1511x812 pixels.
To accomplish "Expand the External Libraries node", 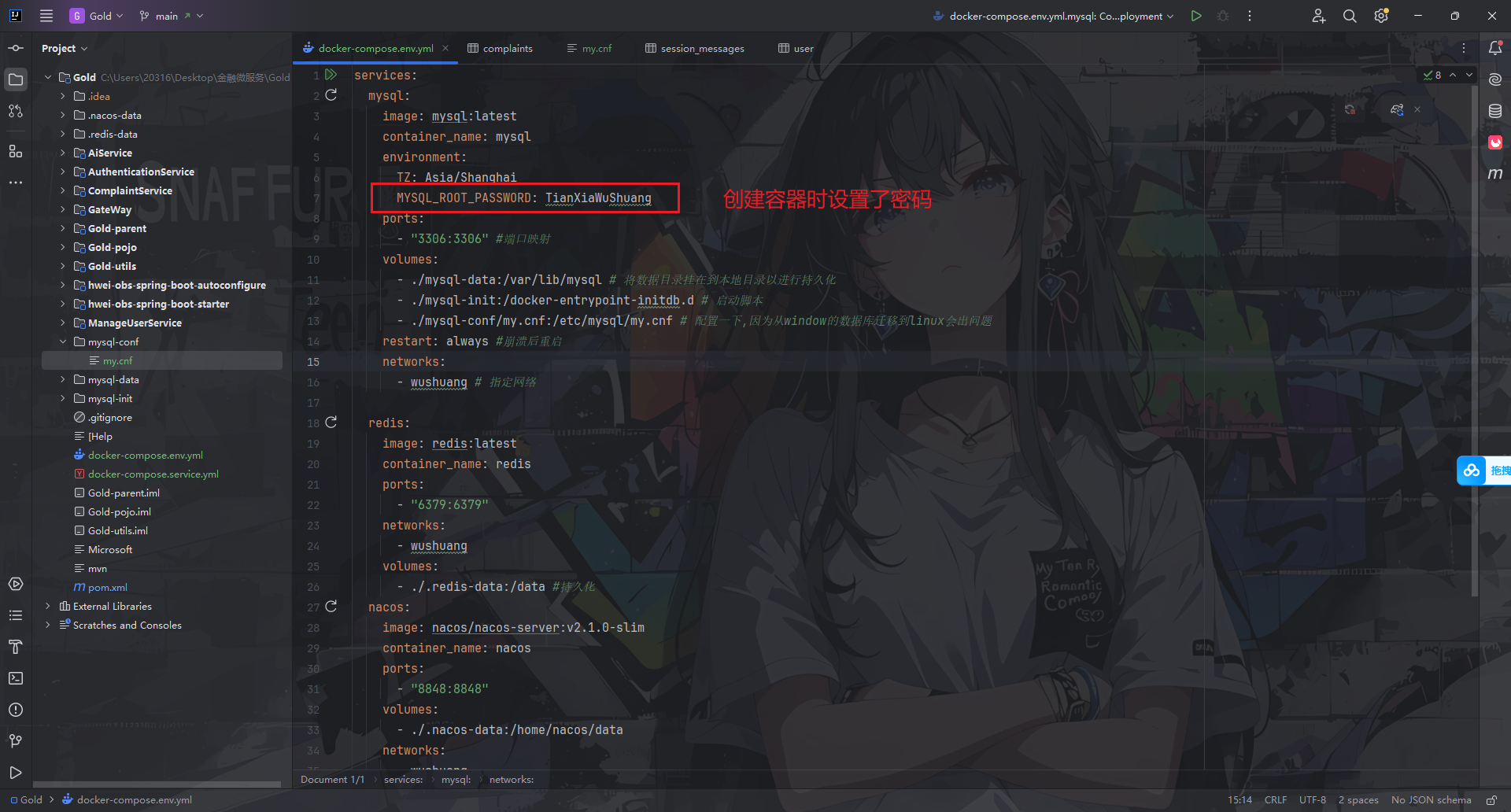I will coord(48,606).
